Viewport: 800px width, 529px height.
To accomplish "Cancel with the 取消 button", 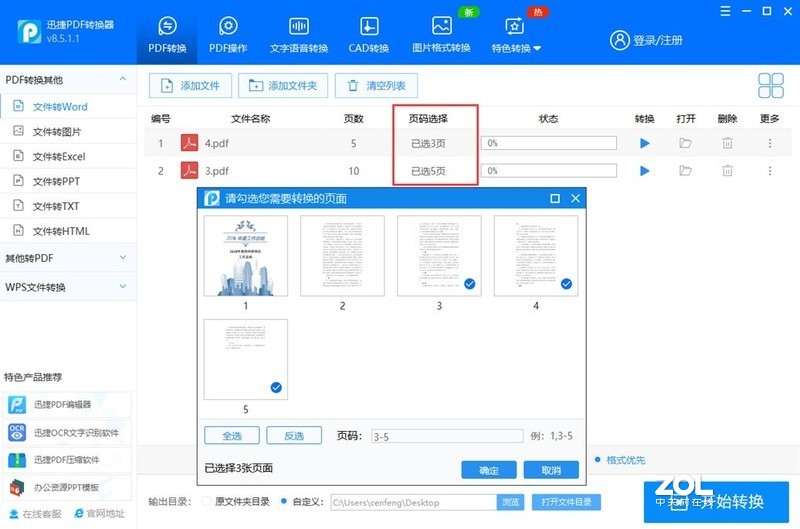I will (551, 470).
